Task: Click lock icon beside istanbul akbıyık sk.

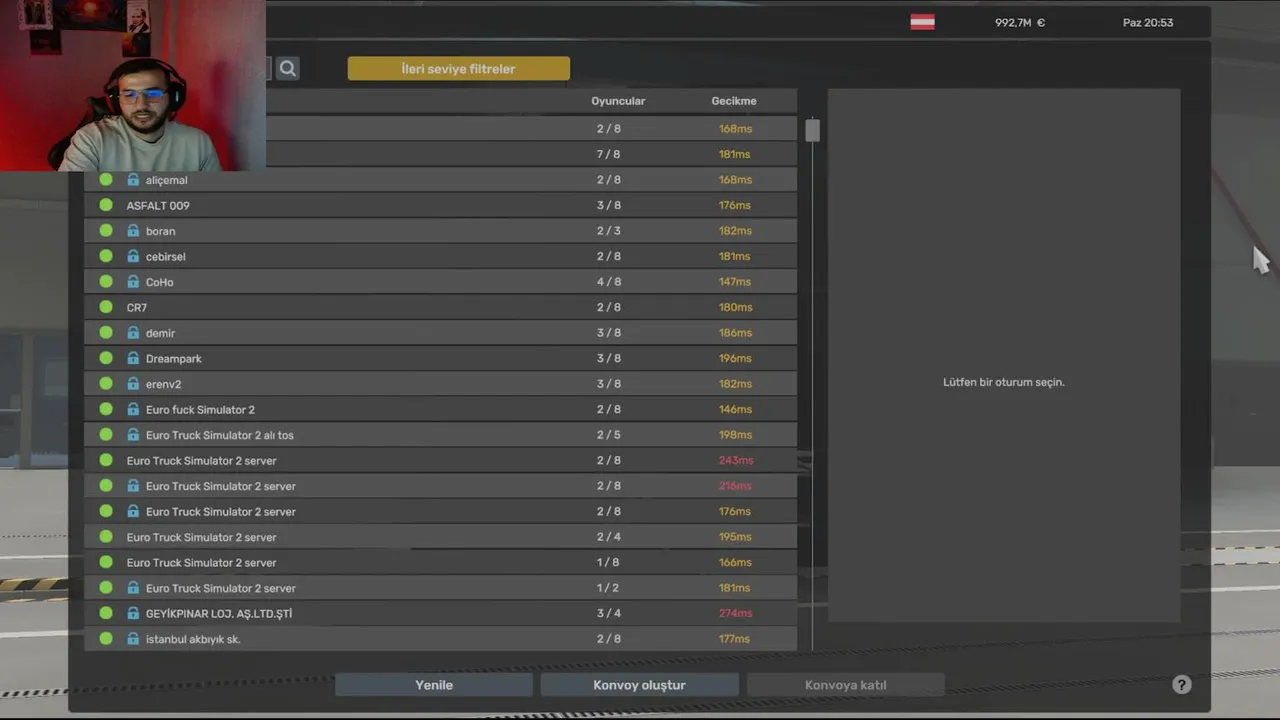Action: click(x=133, y=639)
